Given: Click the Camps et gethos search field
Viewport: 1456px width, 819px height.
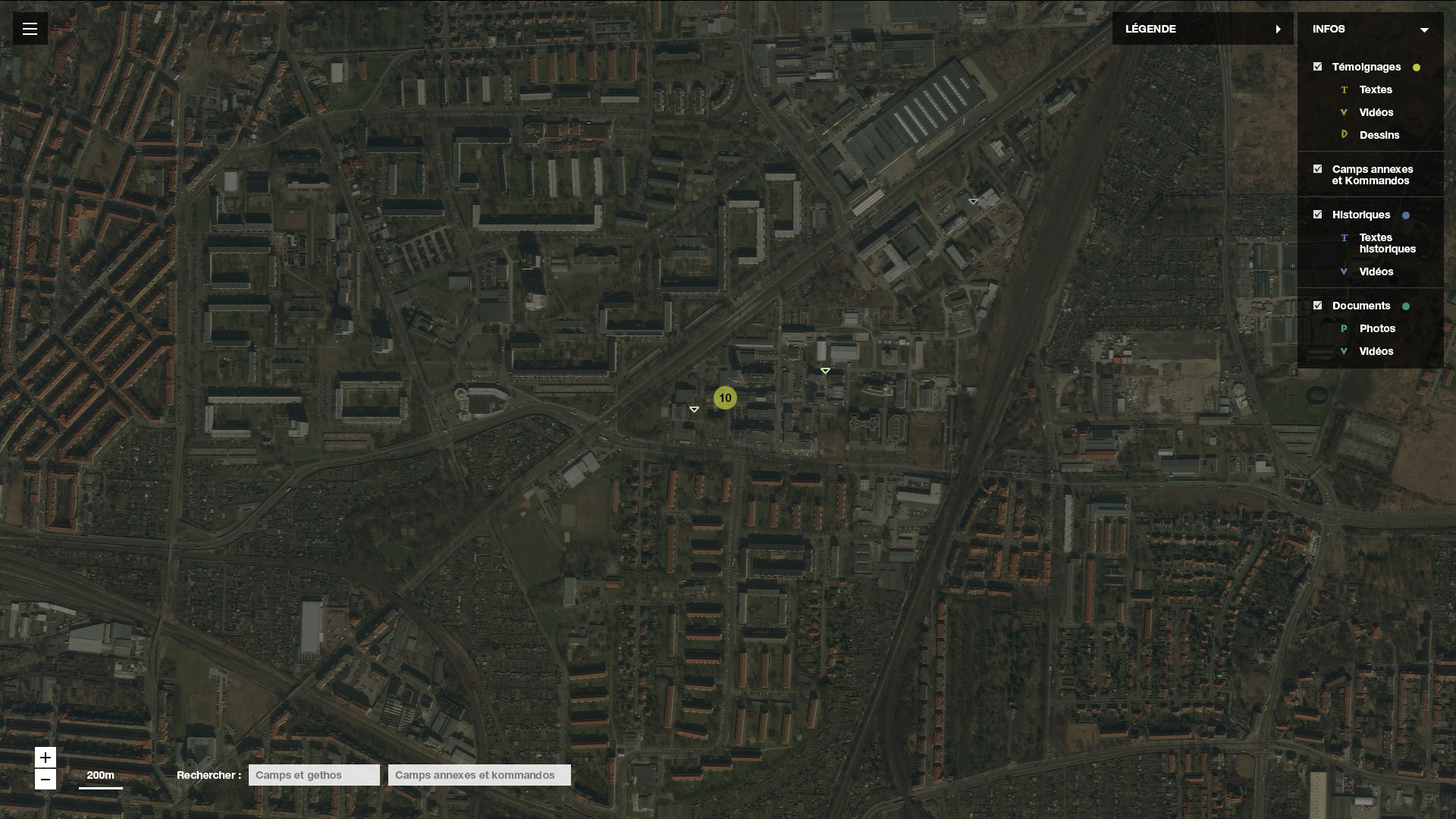Looking at the screenshot, I should tap(314, 775).
